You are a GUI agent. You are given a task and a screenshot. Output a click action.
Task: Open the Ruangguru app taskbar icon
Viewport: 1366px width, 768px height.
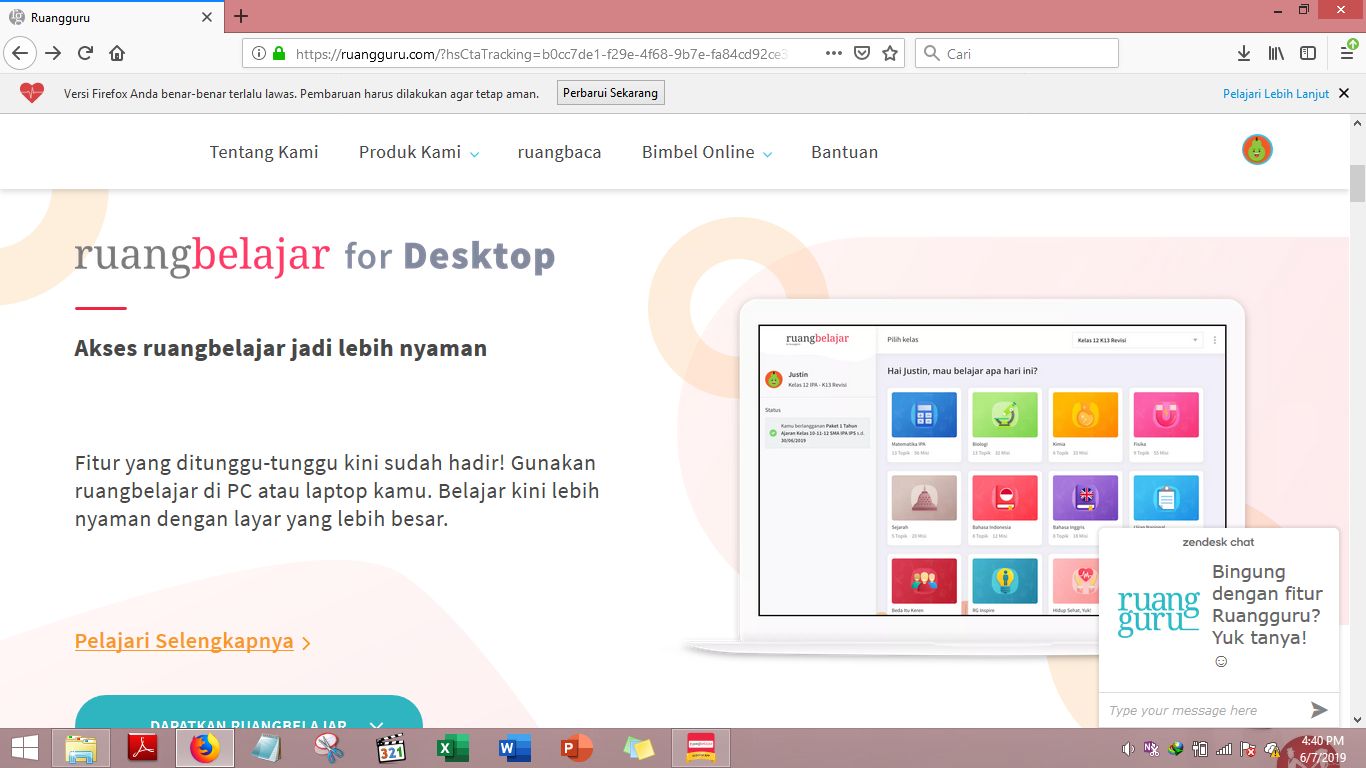click(701, 748)
